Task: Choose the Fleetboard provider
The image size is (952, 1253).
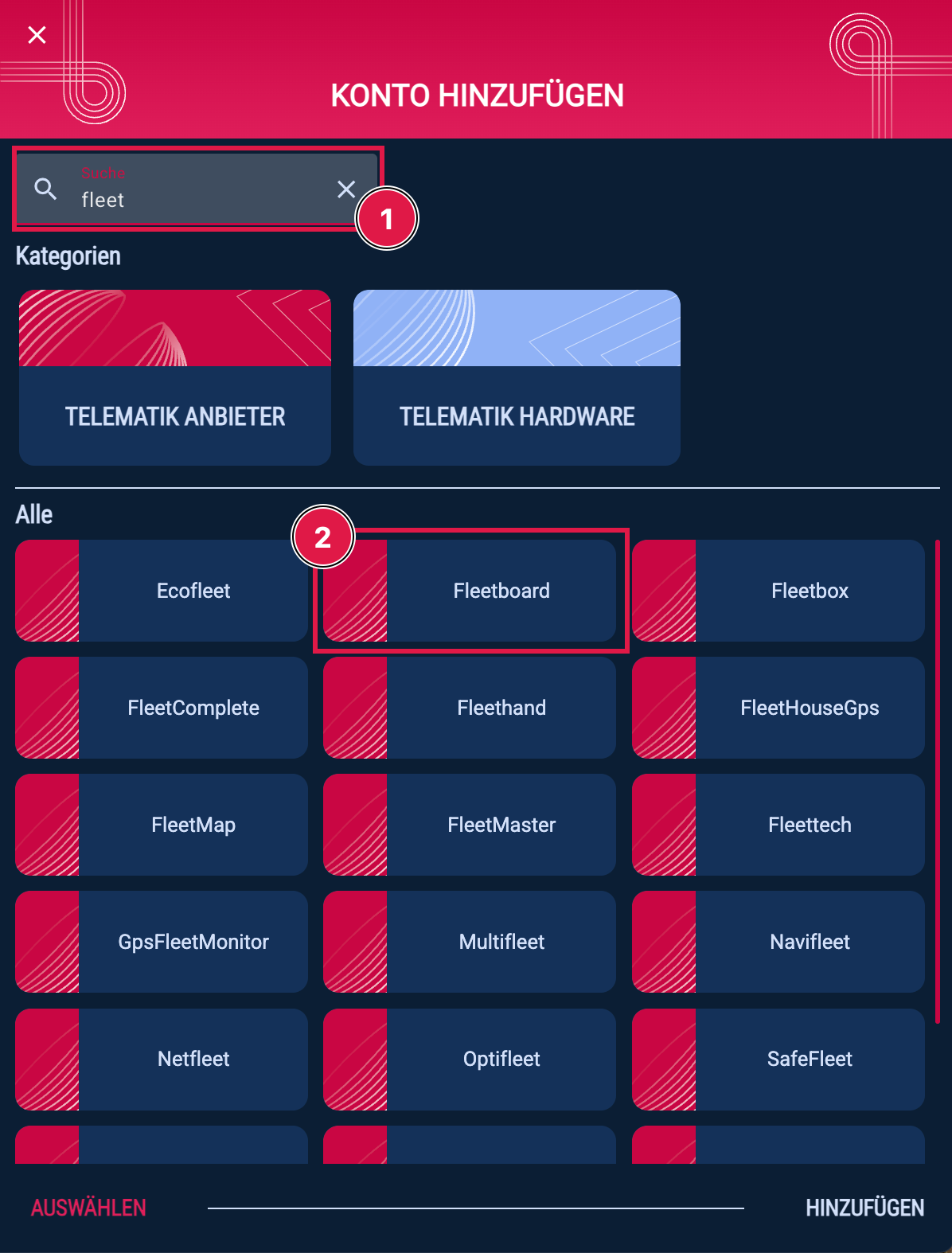Action: click(x=501, y=591)
